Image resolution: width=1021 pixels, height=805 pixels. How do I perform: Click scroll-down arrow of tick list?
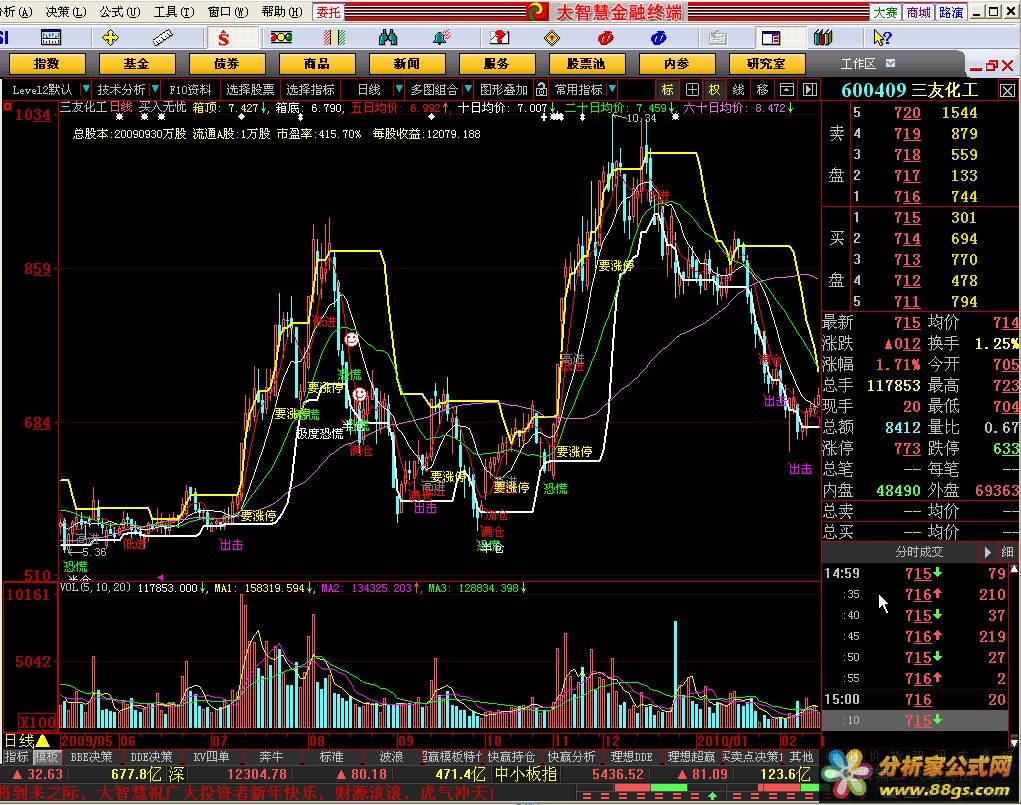(x=1014, y=742)
